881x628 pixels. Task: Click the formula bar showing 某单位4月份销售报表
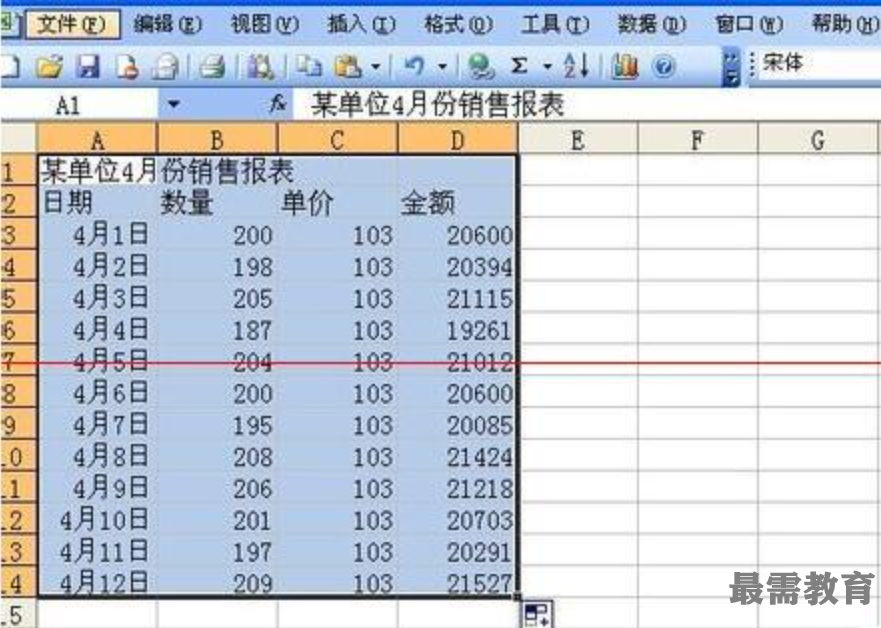click(x=587, y=104)
